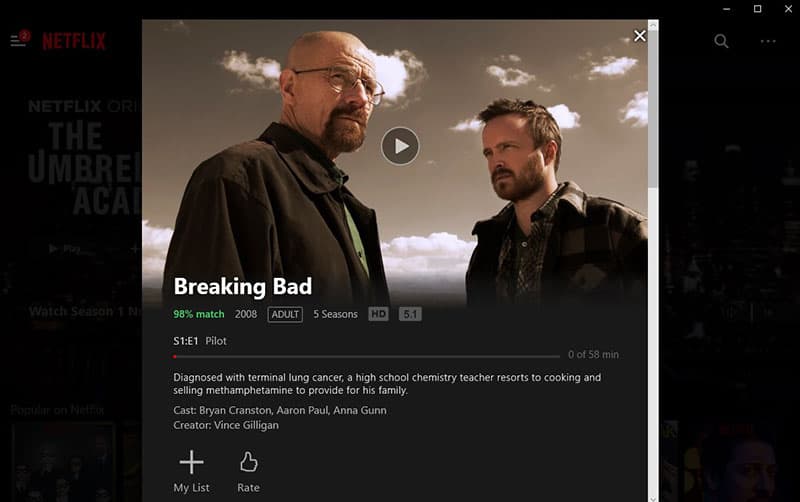Click the S1:E1 Pilot episode label
Image resolution: width=800 pixels, height=502 pixels.
(x=199, y=341)
